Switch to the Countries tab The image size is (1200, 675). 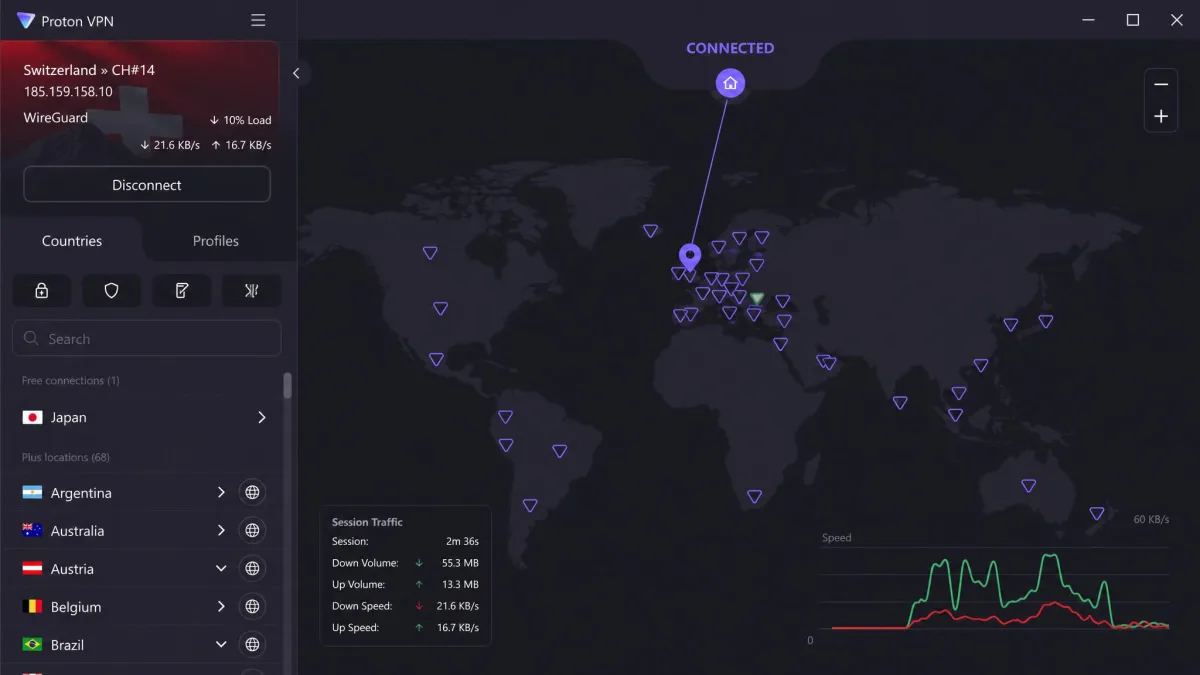click(x=72, y=241)
